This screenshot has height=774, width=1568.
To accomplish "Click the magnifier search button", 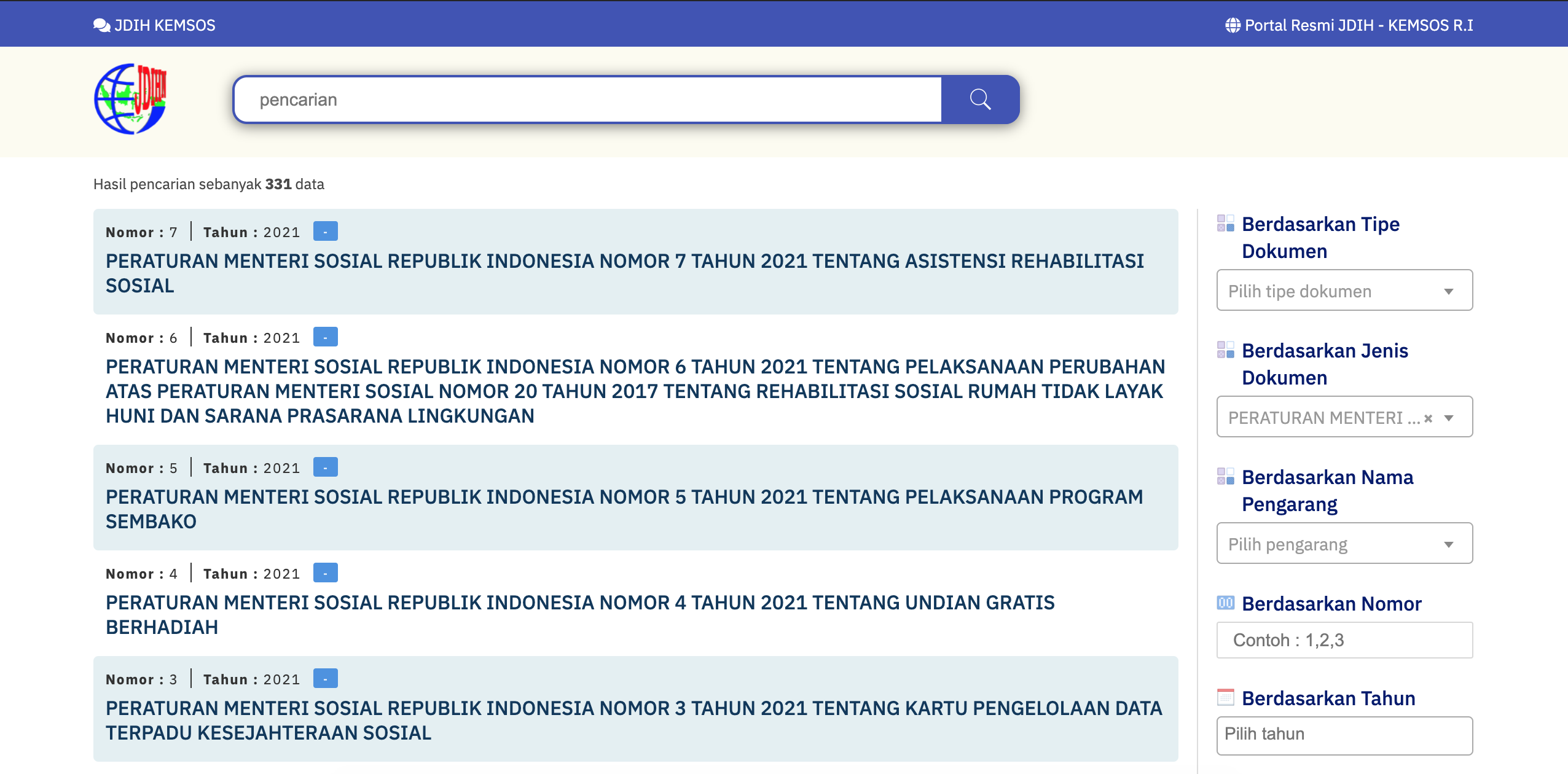I will (980, 100).
